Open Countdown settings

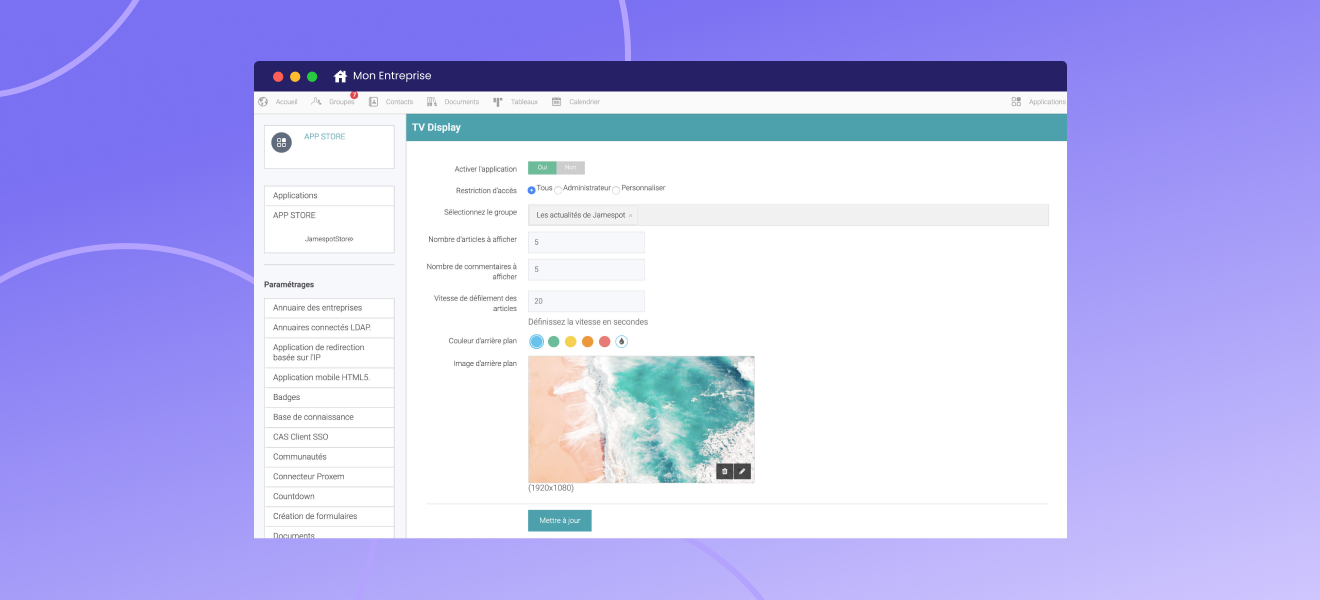pyautogui.click(x=329, y=497)
